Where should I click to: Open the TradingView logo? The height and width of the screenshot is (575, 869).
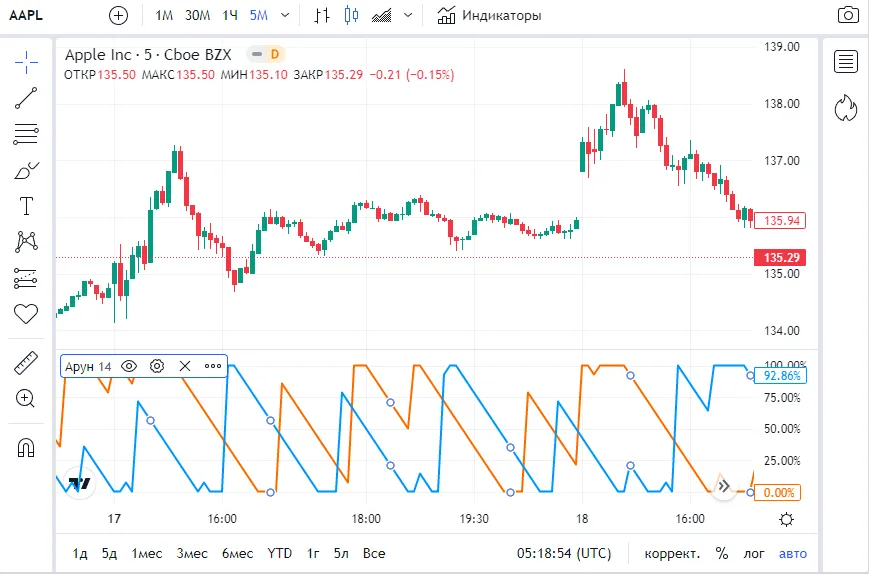[79, 484]
